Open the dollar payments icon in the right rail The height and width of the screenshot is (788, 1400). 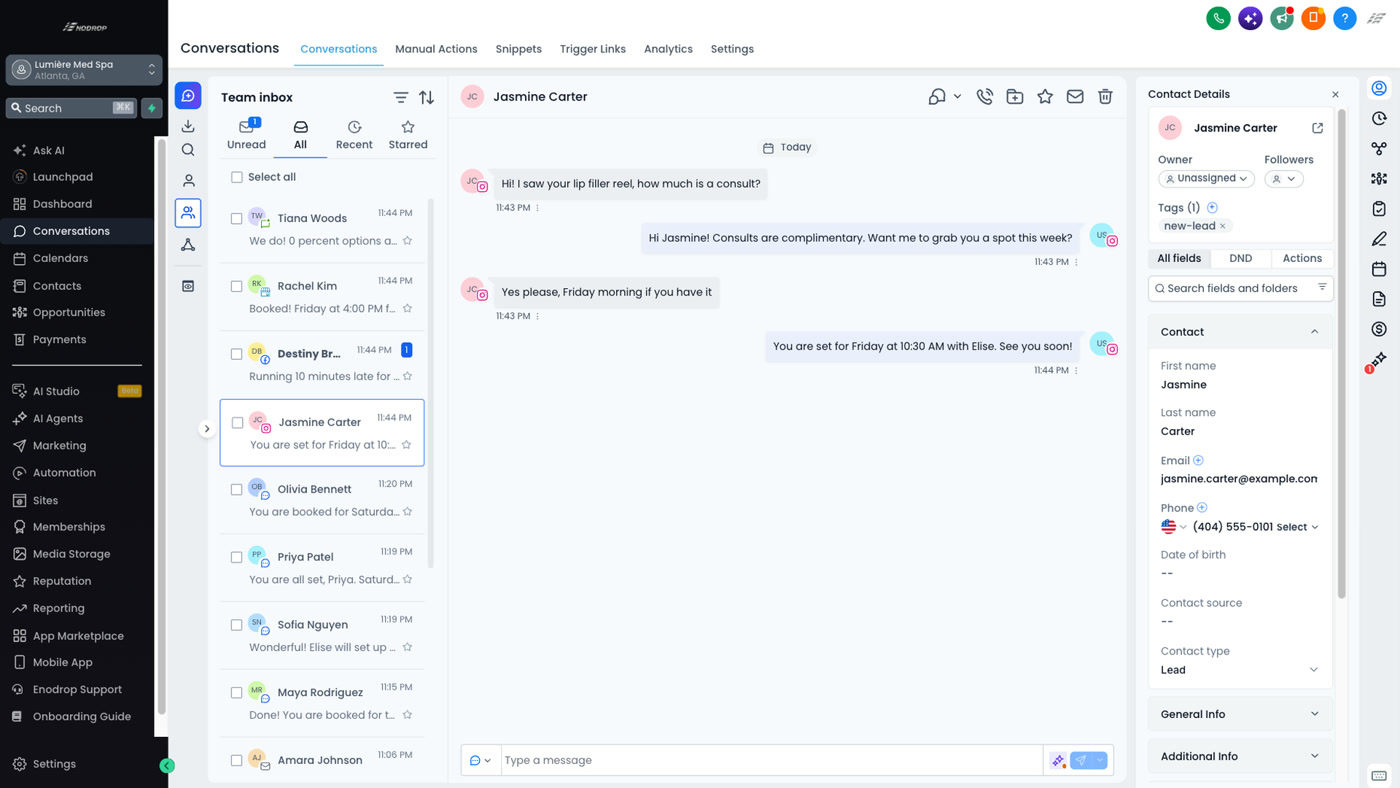[x=1379, y=329]
